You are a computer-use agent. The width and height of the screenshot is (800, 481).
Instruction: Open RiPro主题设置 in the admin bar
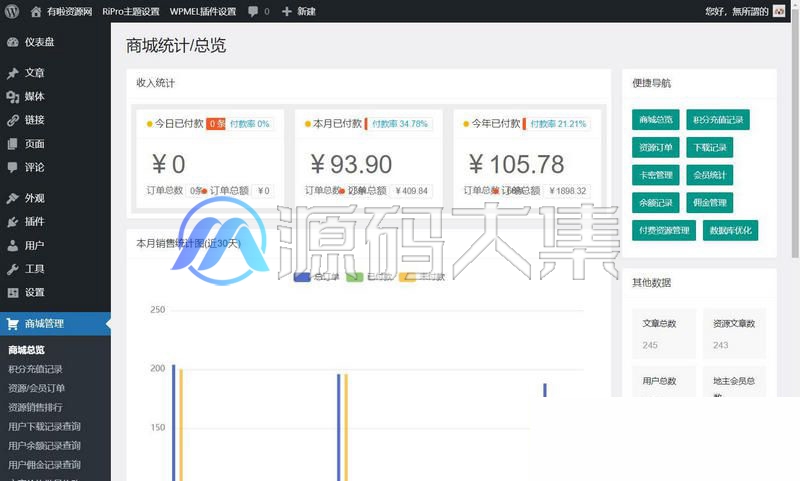(x=131, y=11)
